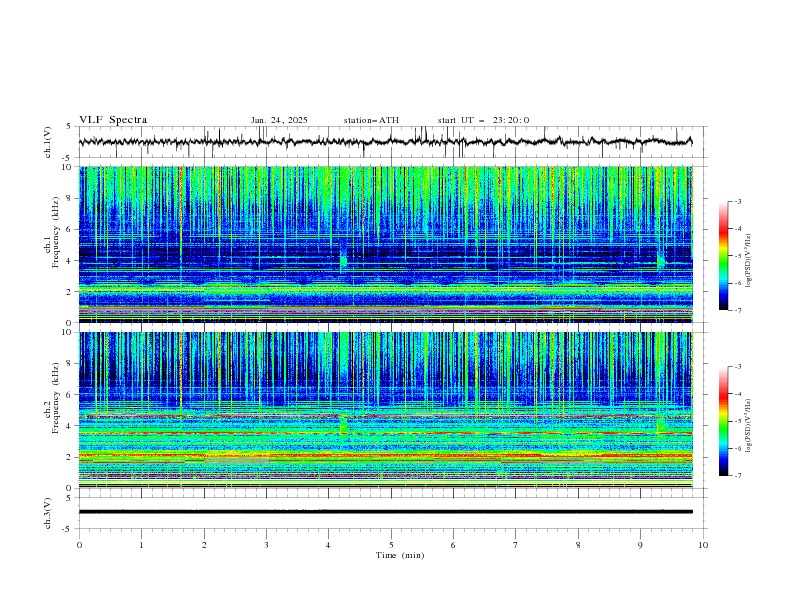Click the time axis tick label "1"
The height and width of the screenshot is (612, 792).
141,545
